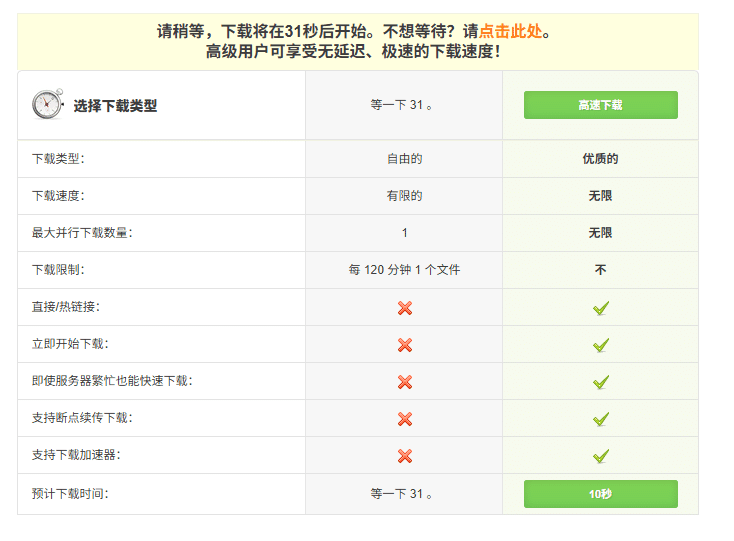Viewport: 734px width, 541px height.
Task: Click the green checkmark for 支持下载加速器
Action: pos(600,456)
